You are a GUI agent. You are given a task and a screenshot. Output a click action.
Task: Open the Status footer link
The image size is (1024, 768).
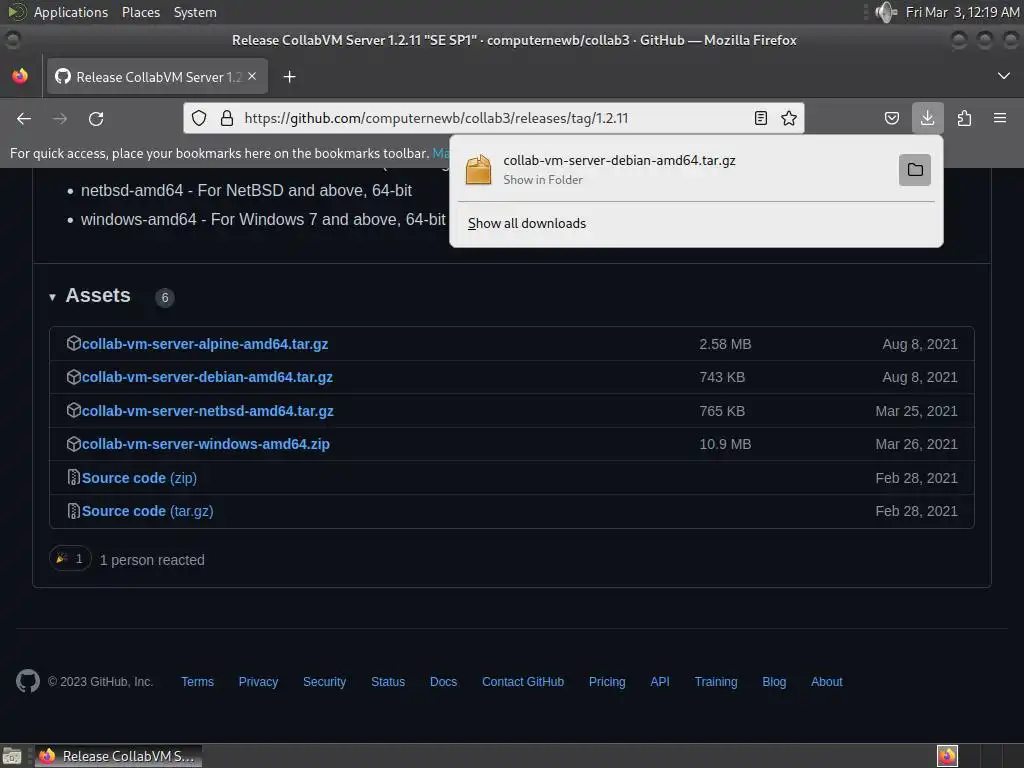coord(388,682)
